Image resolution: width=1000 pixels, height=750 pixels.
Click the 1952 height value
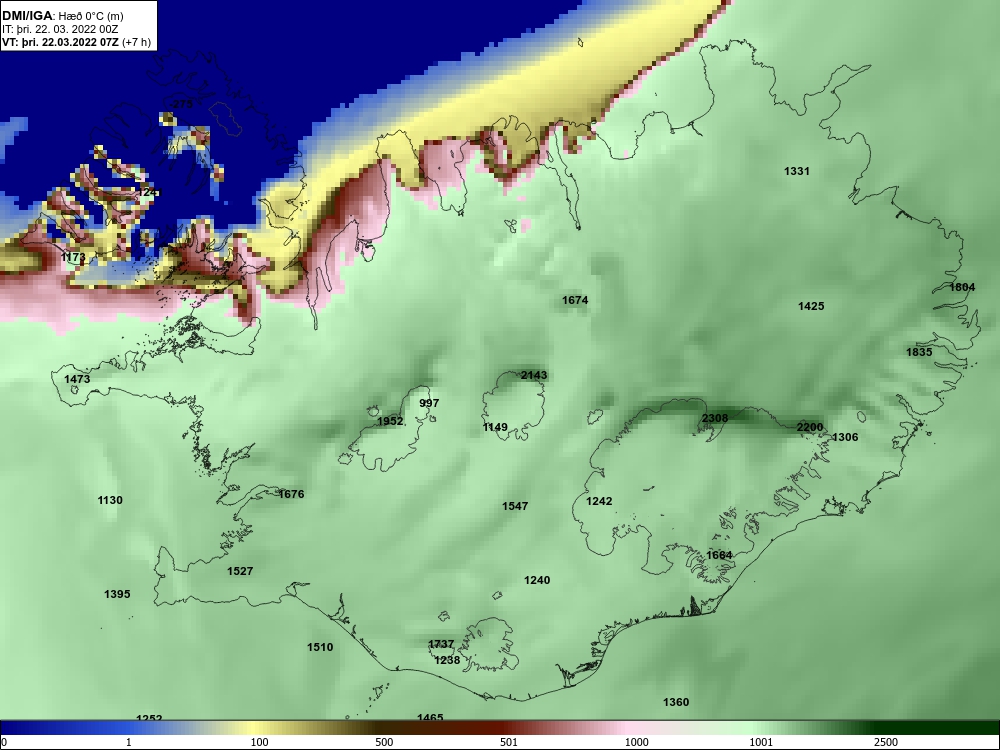pyautogui.click(x=390, y=421)
